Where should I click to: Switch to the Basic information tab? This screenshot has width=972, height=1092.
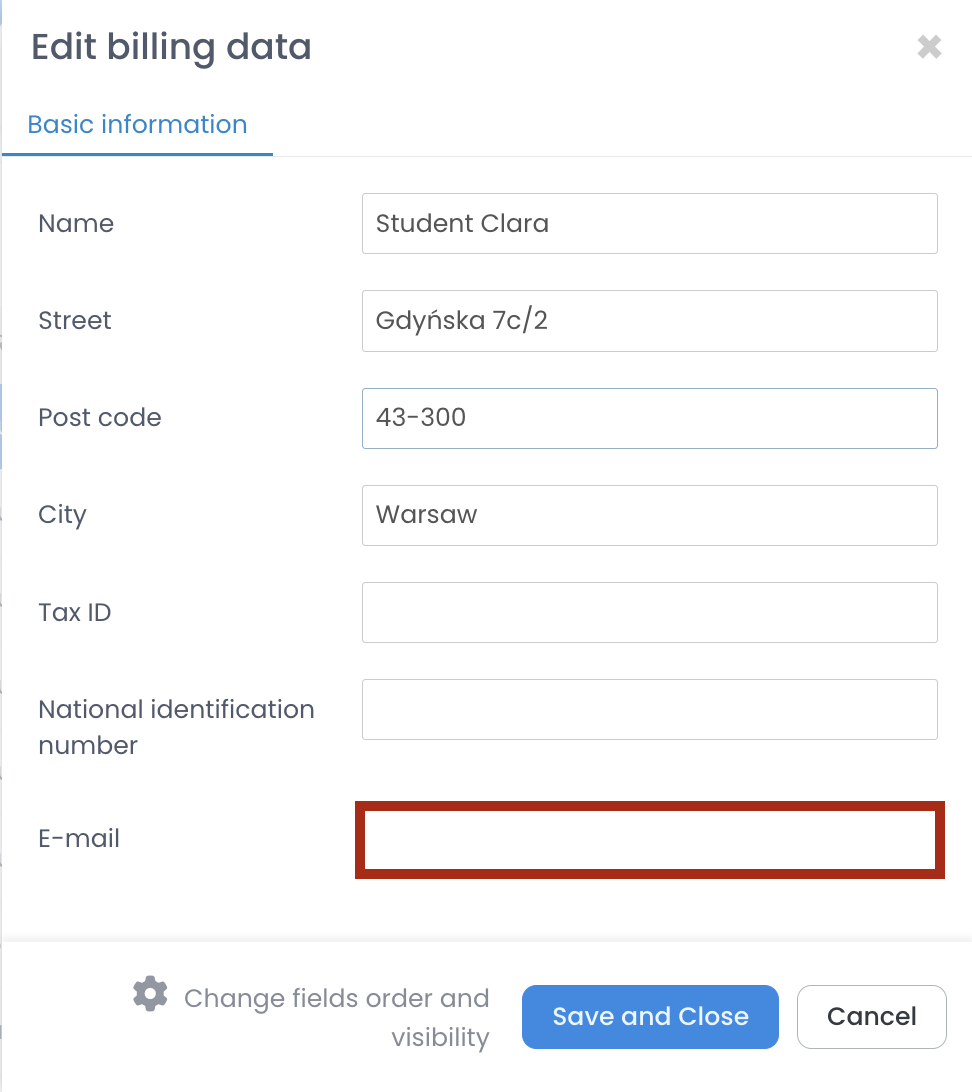[x=137, y=125]
